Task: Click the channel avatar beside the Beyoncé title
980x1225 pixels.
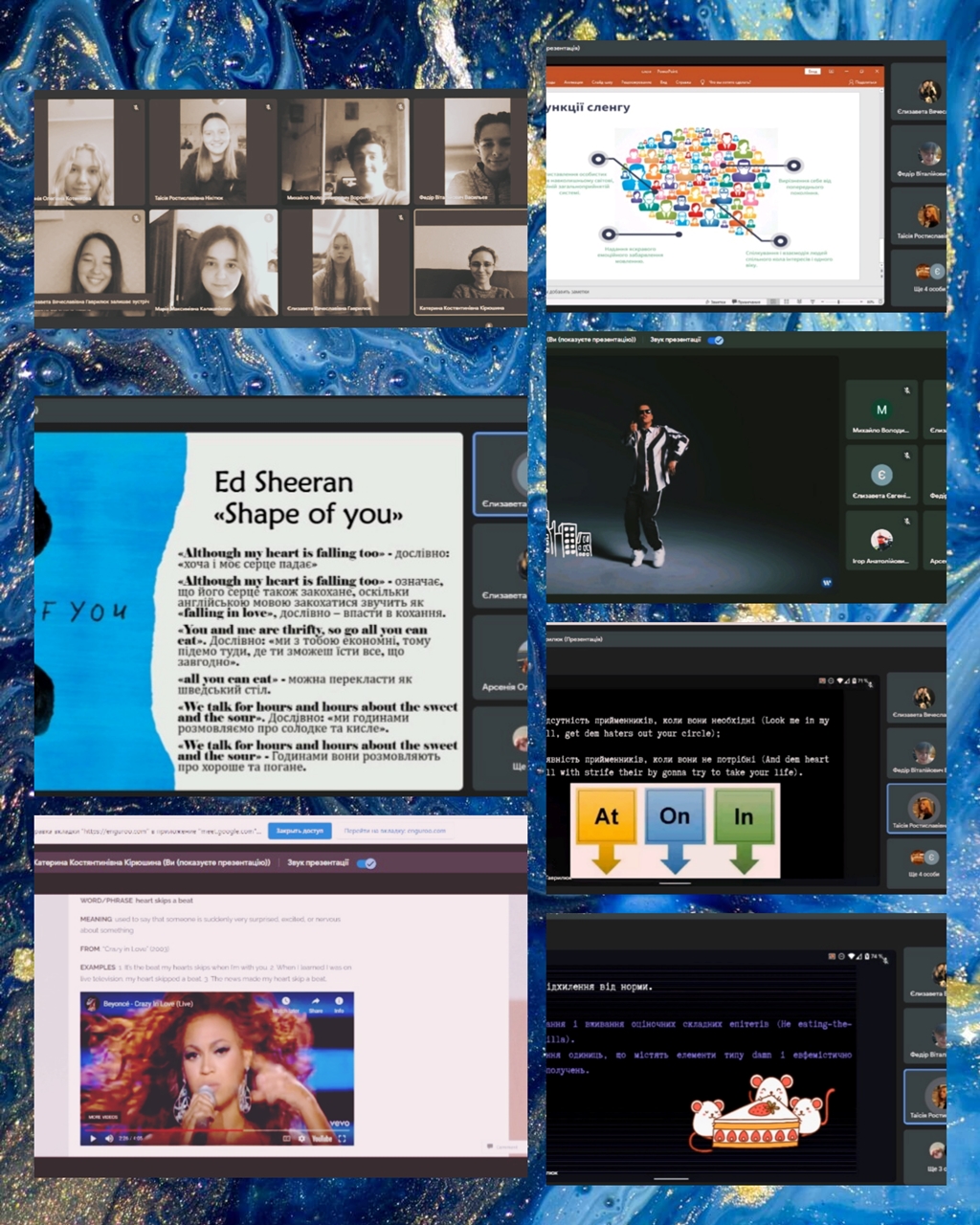Action: coord(92,1004)
